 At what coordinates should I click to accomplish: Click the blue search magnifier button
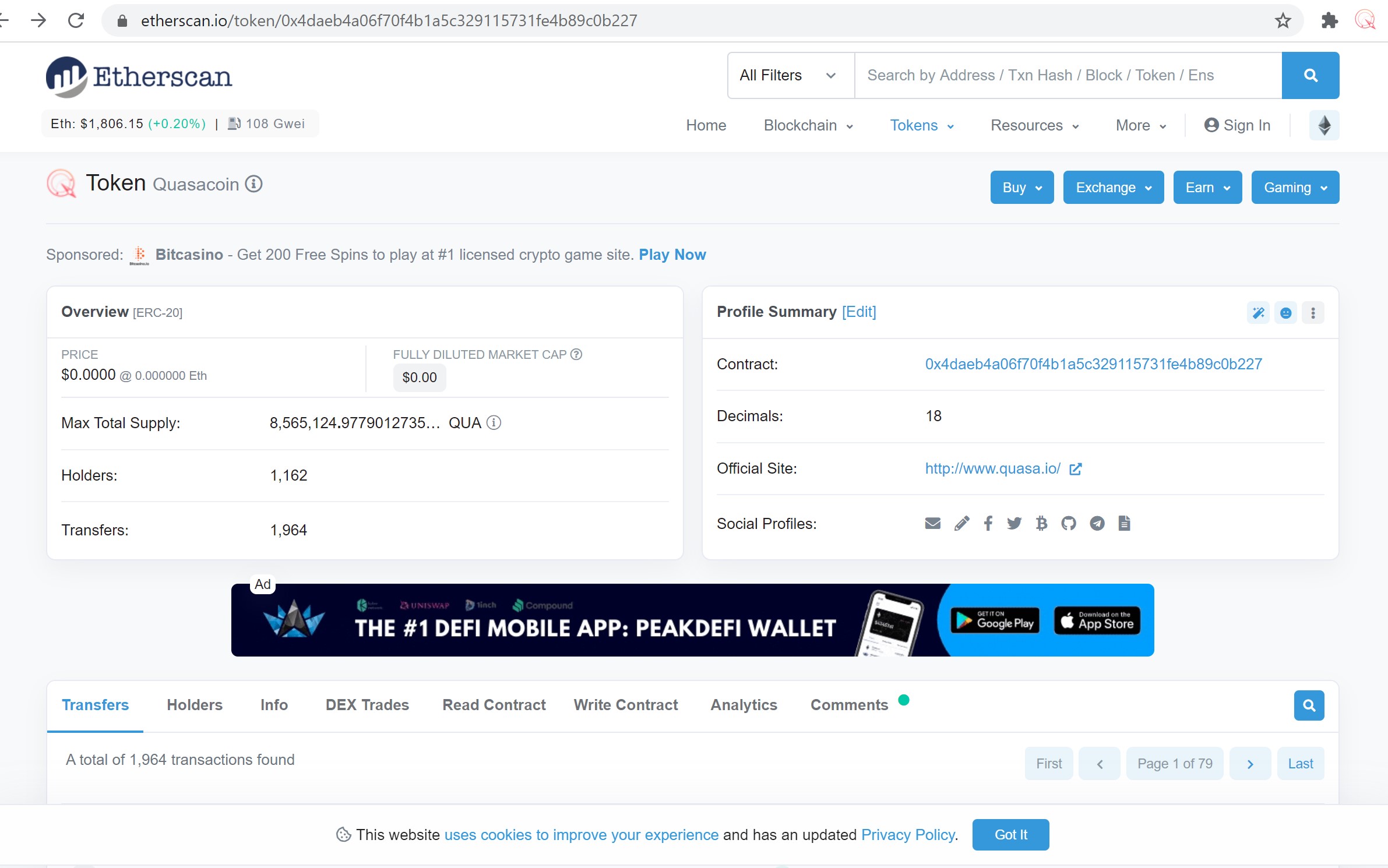click(1310, 75)
